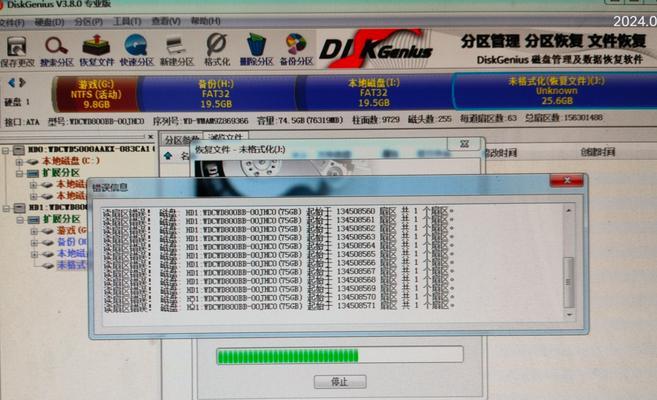Select 扩展分区 under HD0 in tree
Screen dimensions: 657x400
click(x=60, y=173)
